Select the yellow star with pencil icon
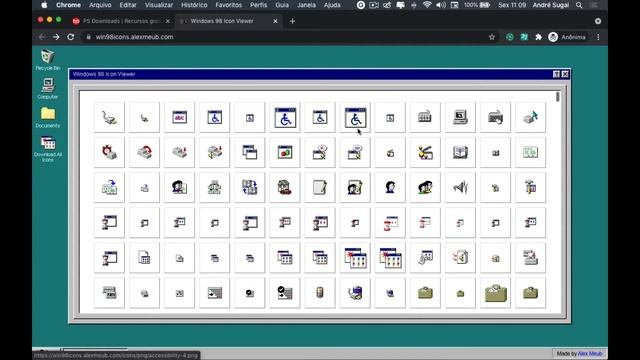This screenshot has width=640, height=360. tap(425, 153)
